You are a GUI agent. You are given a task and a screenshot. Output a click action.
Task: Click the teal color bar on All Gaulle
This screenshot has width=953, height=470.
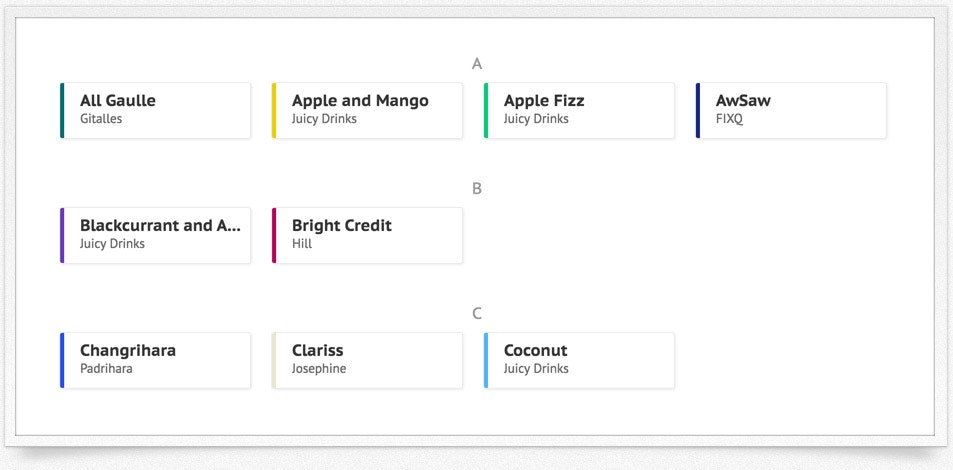(62, 110)
